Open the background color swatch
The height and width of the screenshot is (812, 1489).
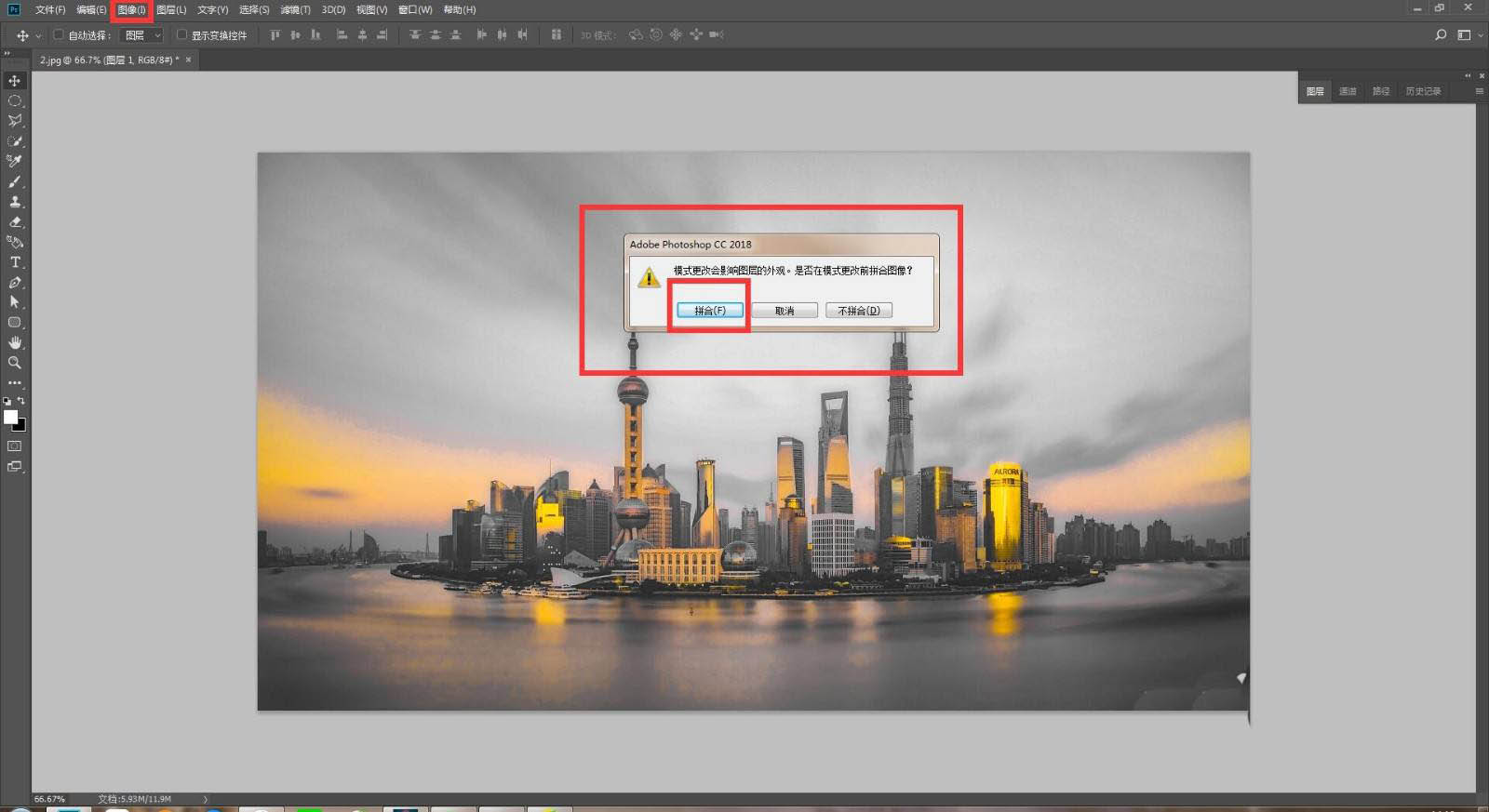pyautogui.click(x=20, y=427)
